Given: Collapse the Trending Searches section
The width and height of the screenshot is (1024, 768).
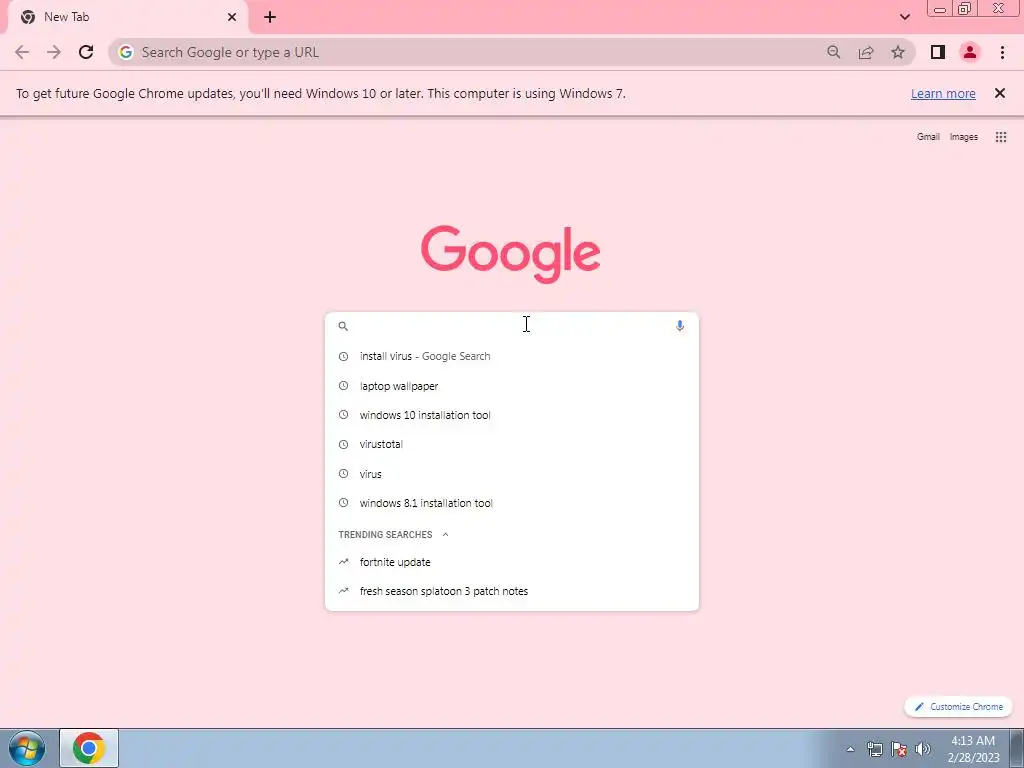Looking at the screenshot, I should tap(445, 534).
